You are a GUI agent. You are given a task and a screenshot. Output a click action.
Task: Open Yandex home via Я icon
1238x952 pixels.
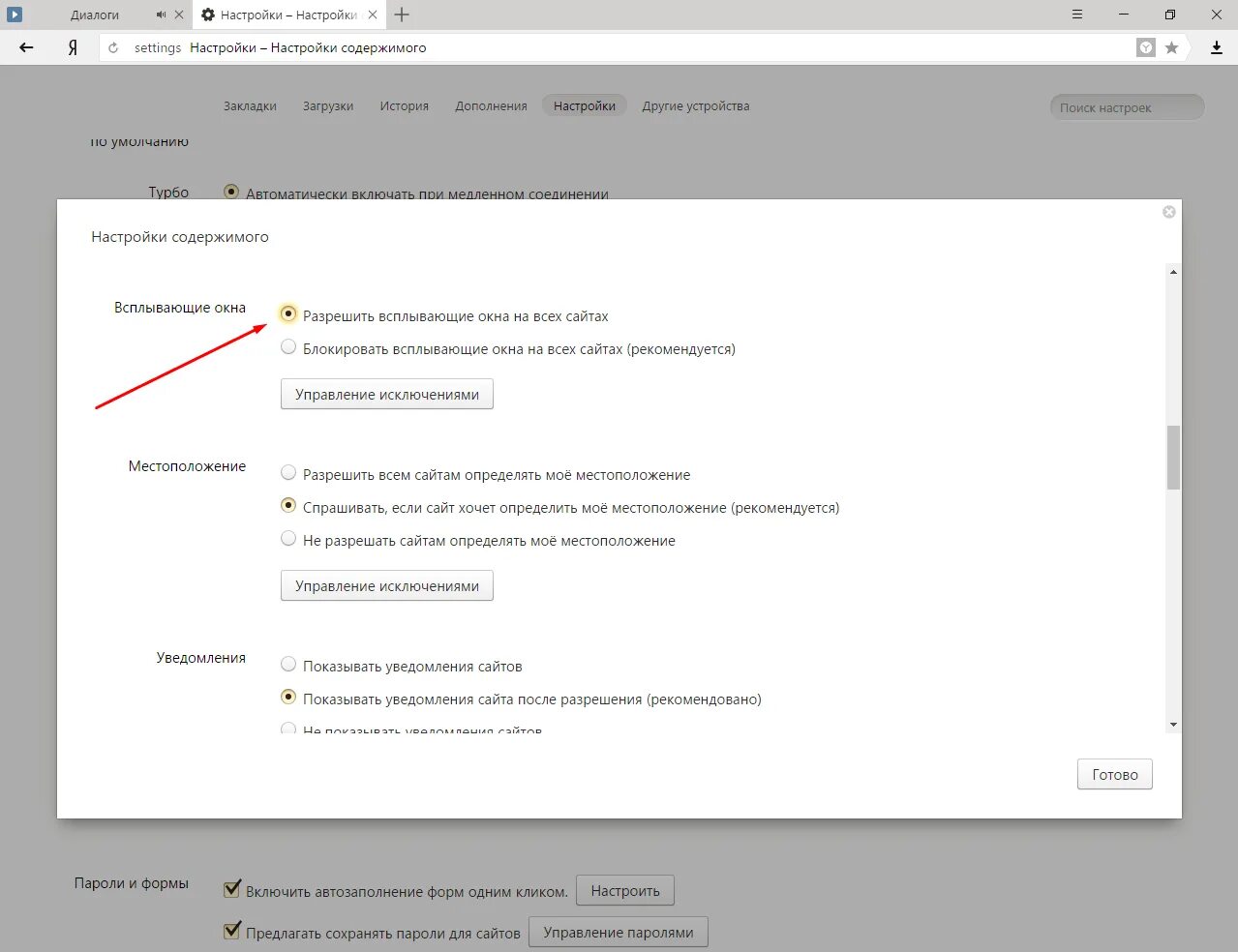pos(73,47)
